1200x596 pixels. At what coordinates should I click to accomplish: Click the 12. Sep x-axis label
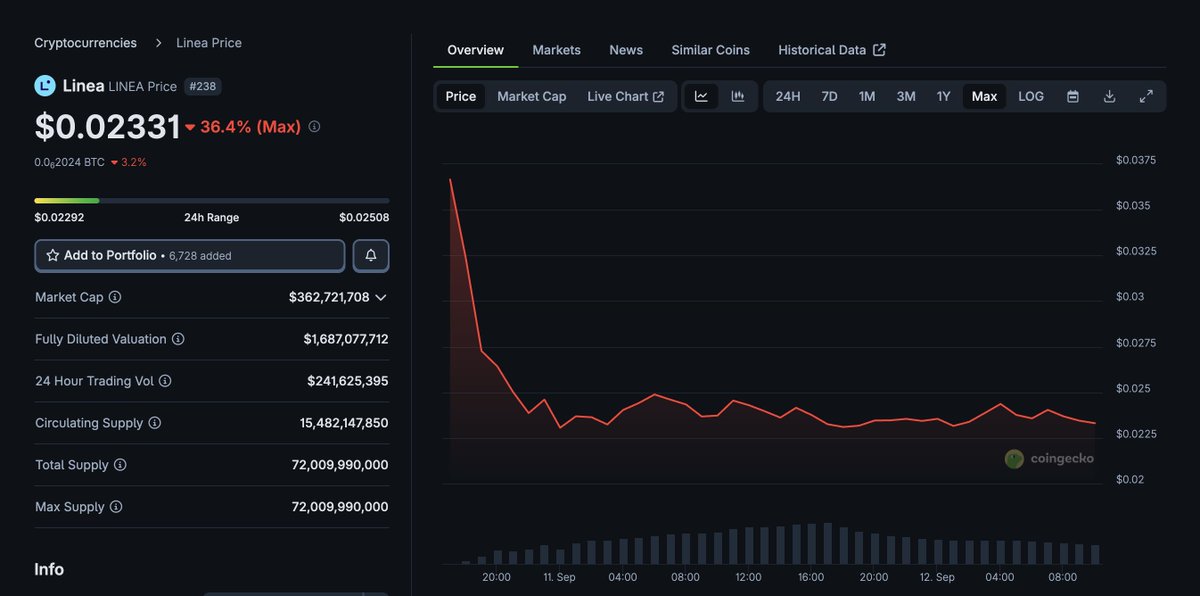tap(937, 577)
